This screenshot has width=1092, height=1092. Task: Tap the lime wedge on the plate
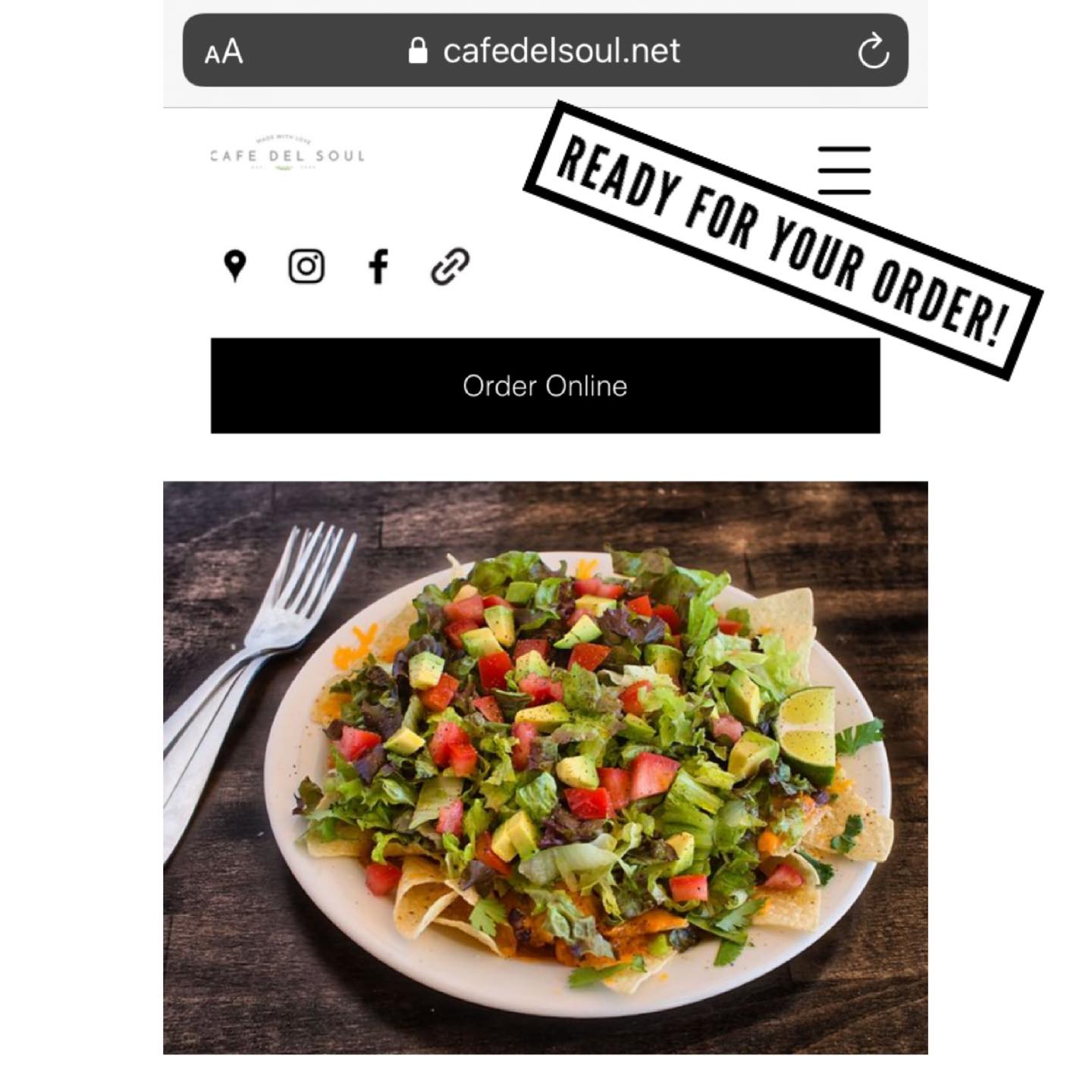pyautogui.click(x=808, y=733)
